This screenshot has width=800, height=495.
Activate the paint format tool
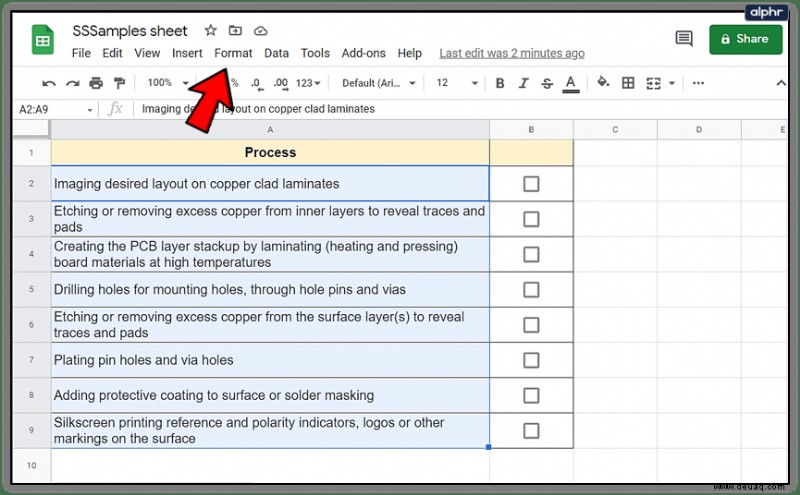[119, 83]
